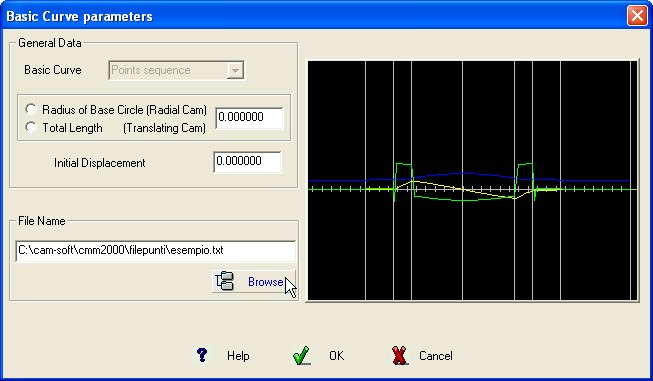Close the Basic Curve parameters dialog
653x381 pixels.
click(x=637, y=16)
